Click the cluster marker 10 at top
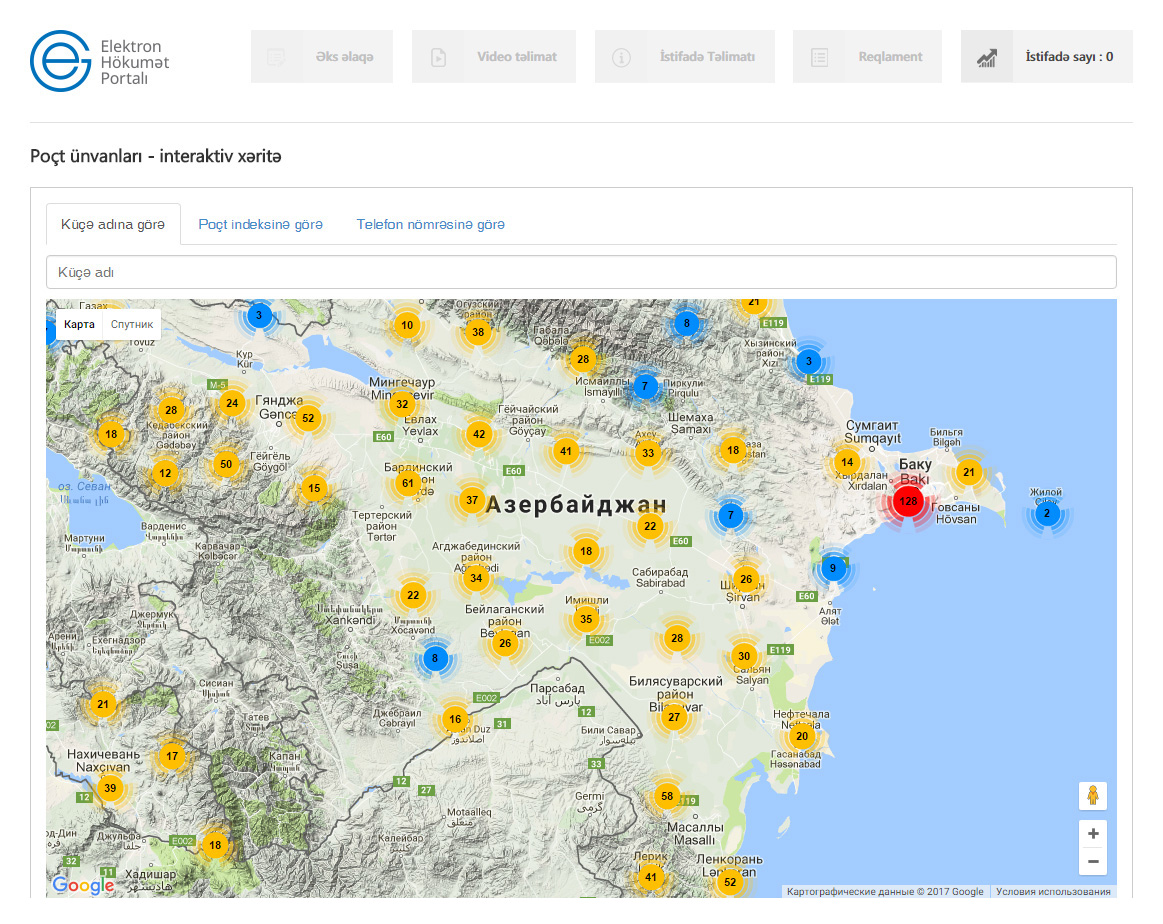This screenshot has height=924, width=1163. coord(407,325)
